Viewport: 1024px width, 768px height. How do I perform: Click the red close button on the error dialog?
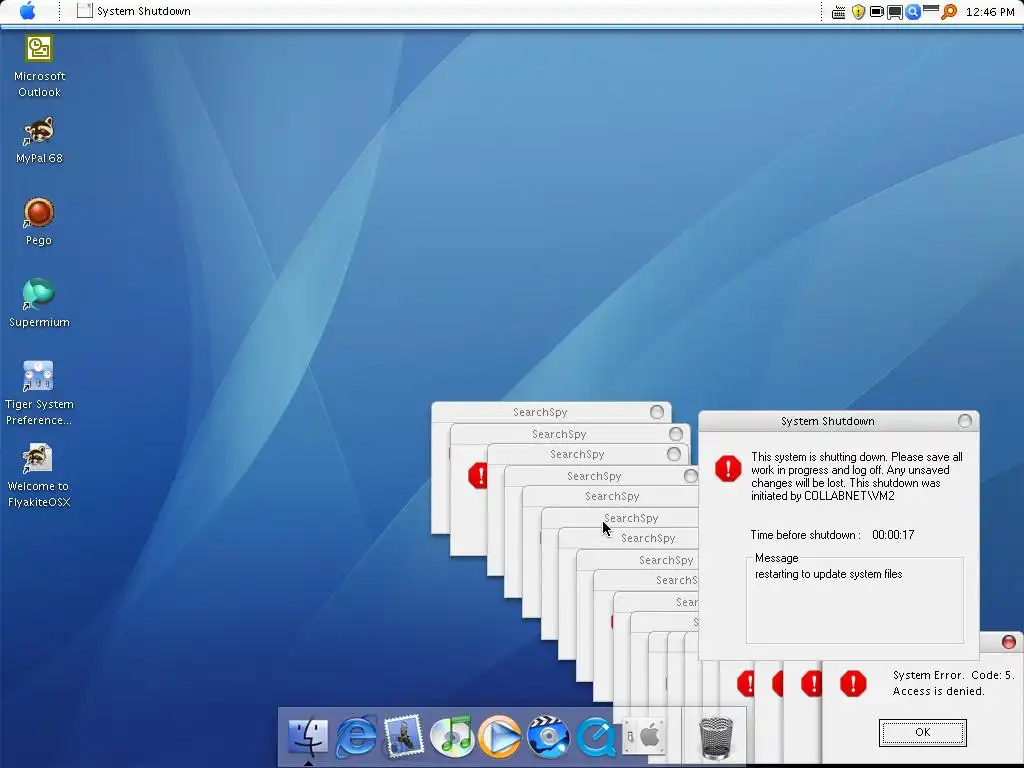pos(1008,642)
